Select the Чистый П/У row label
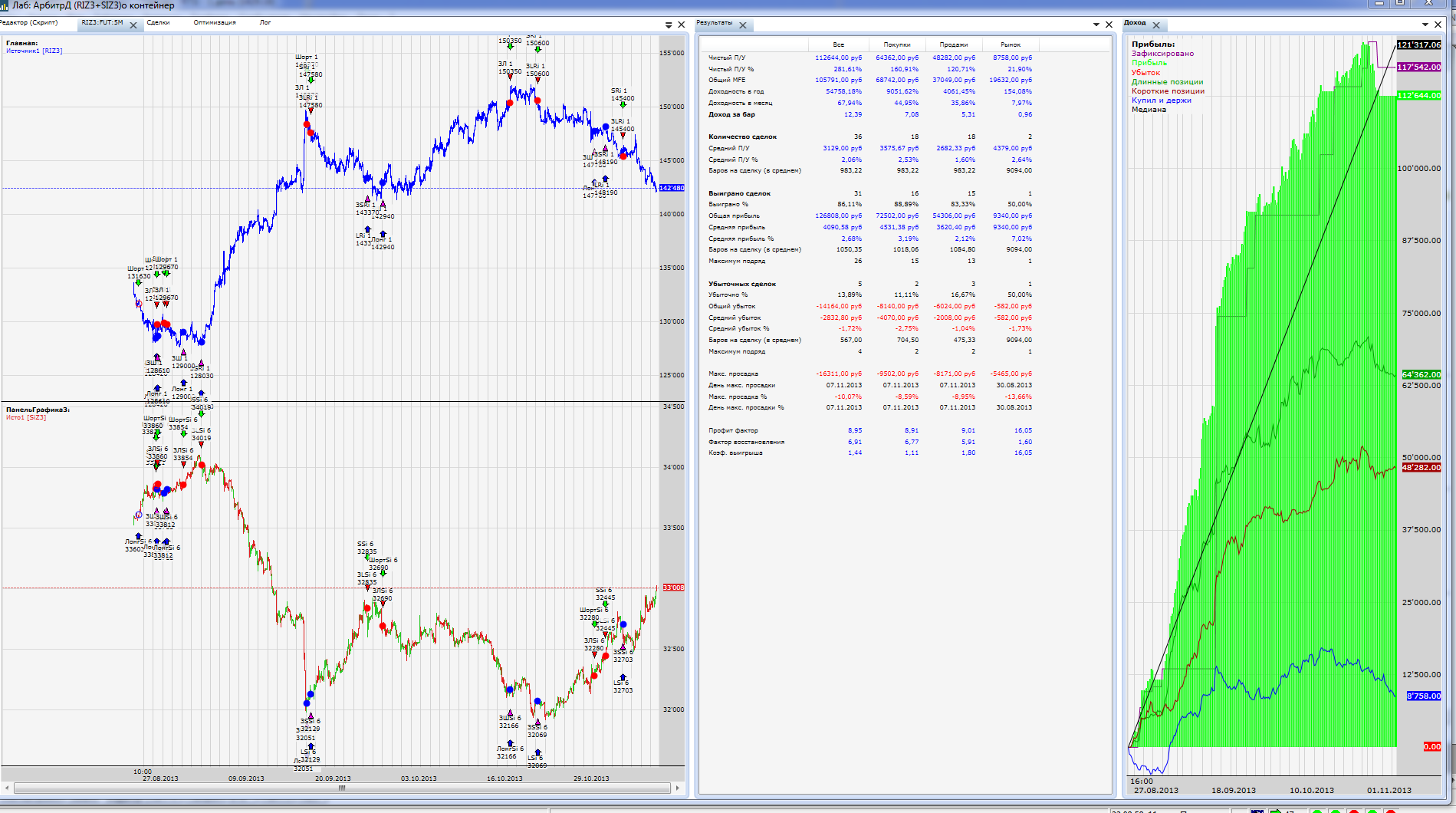 (726, 58)
